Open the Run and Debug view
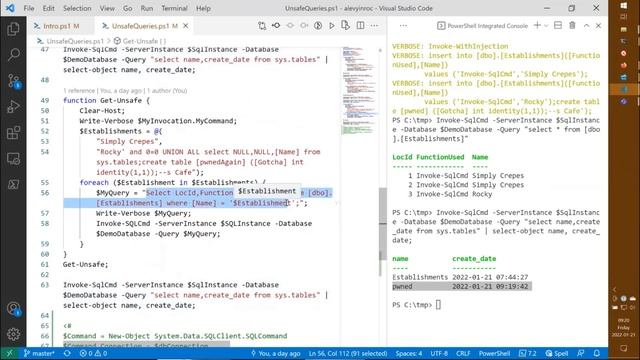640x360 pixels. click(x=13, y=107)
